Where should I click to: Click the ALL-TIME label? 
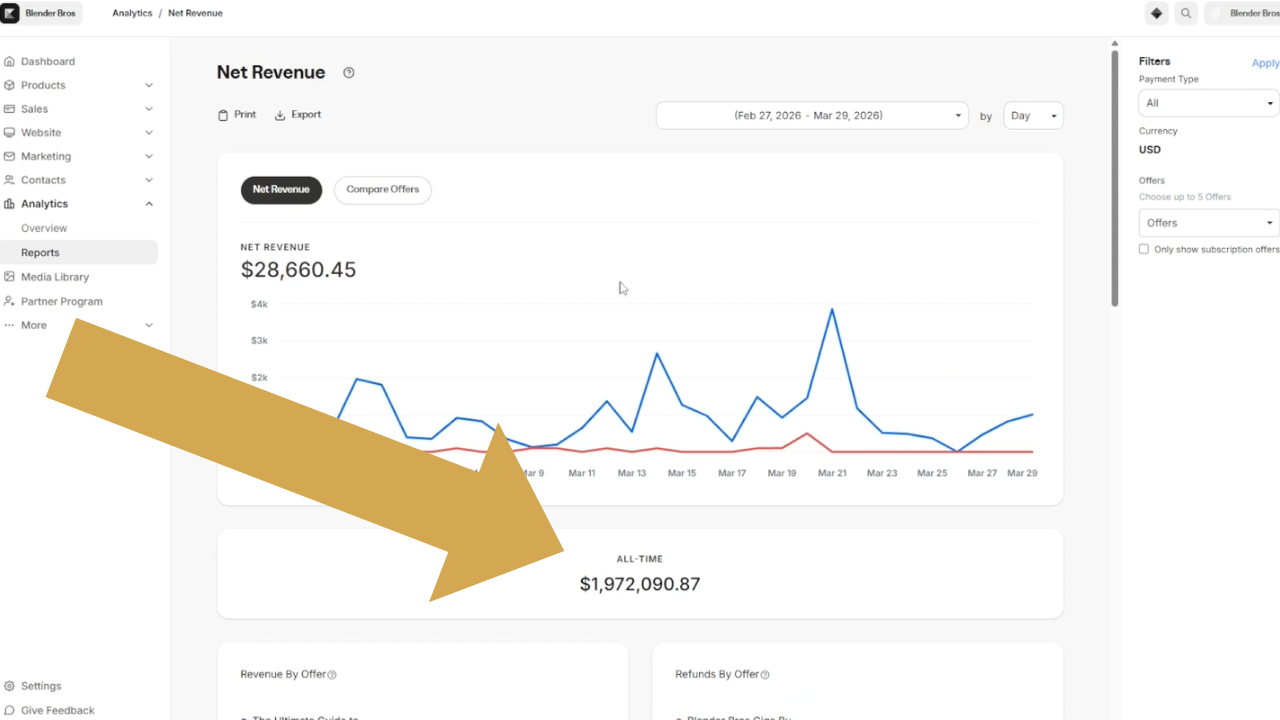[640, 559]
